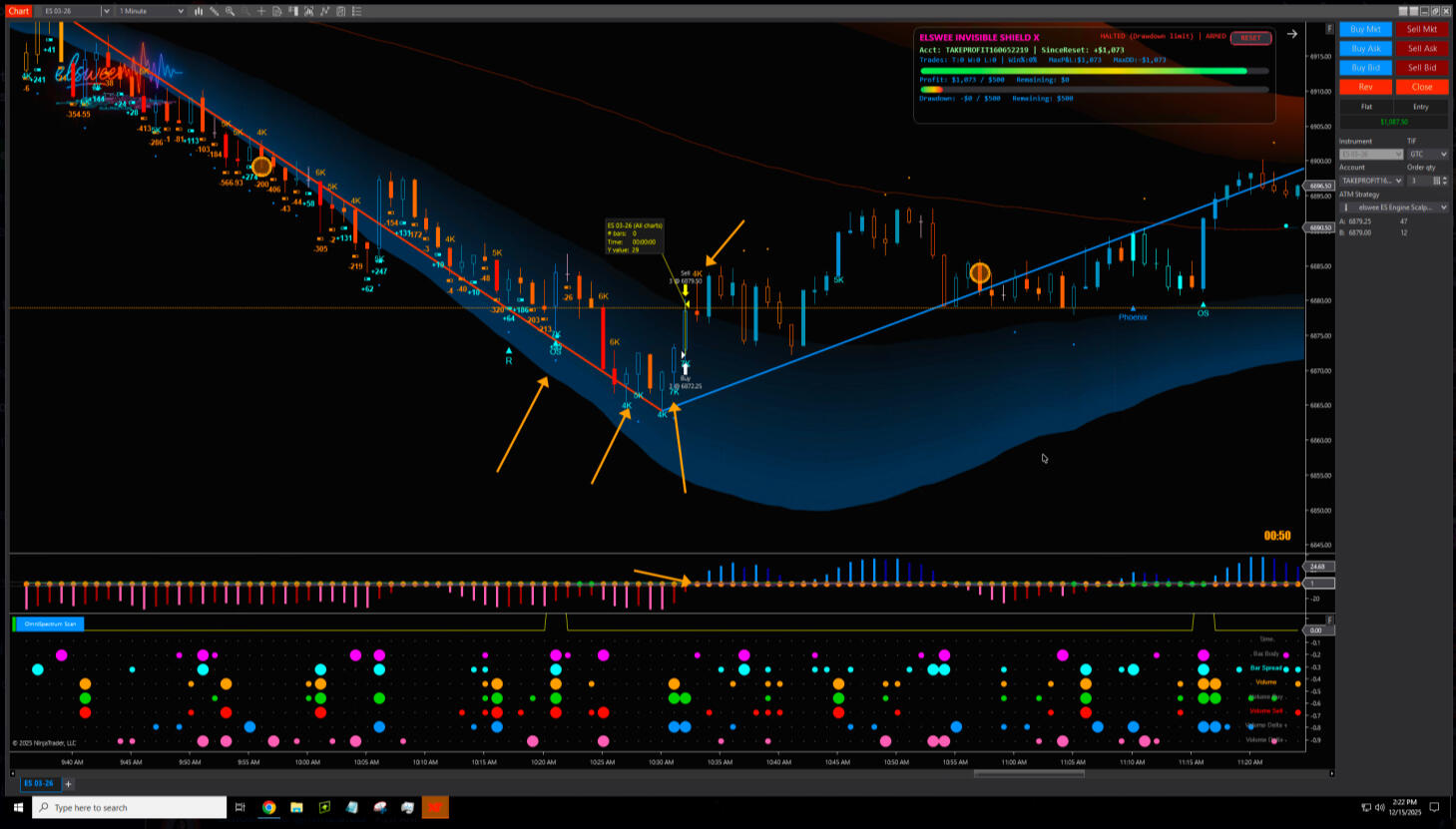
Task: Select the crosshair cursor tool
Action: (x=261, y=11)
